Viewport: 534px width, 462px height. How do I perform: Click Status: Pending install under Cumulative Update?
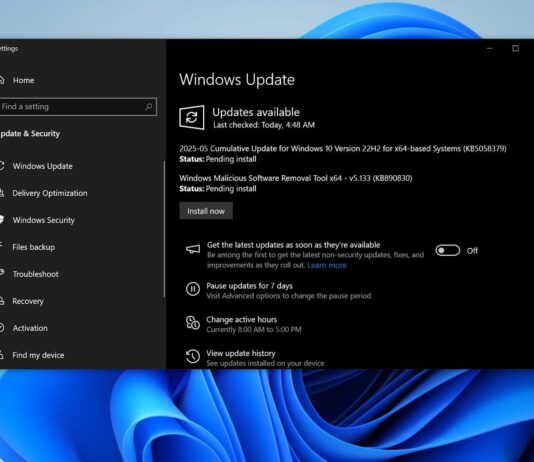click(218, 159)
